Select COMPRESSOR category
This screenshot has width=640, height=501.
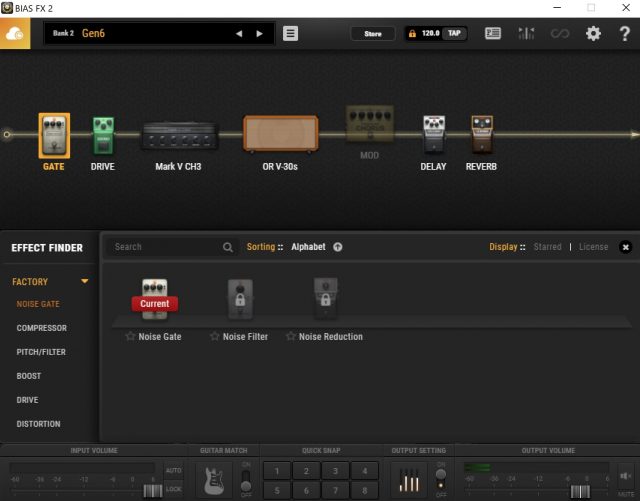coord(42,328)
